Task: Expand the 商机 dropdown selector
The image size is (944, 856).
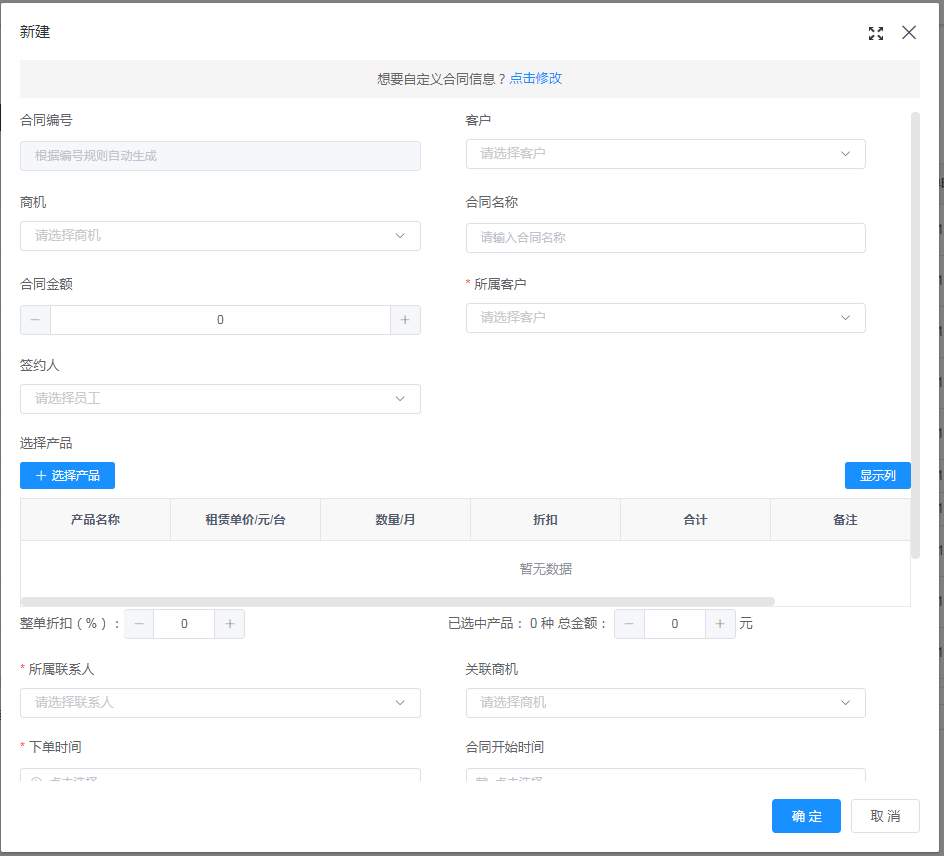Action: [220, 236]
